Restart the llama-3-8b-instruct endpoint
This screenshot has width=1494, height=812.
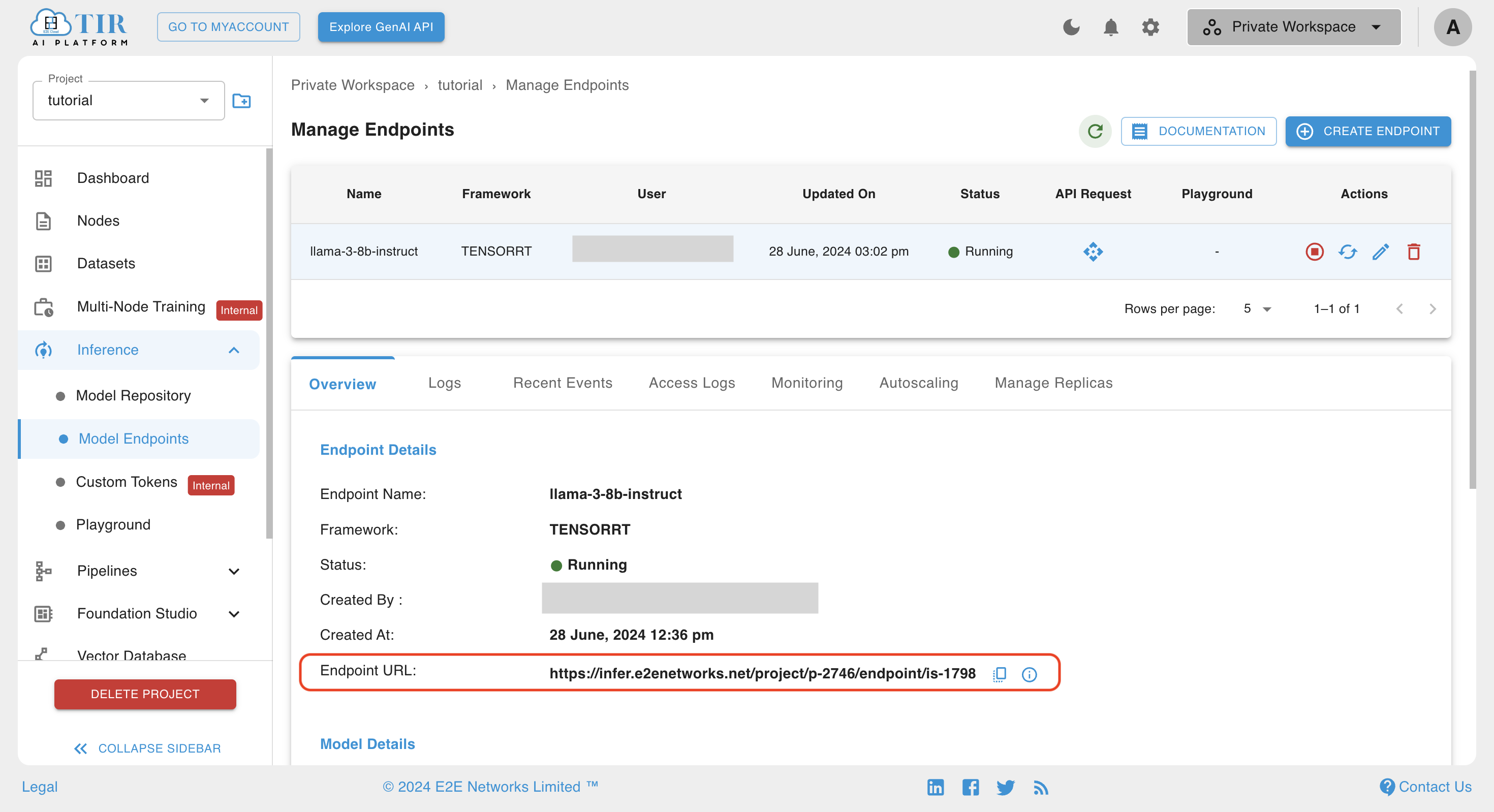coord(1347,252)
